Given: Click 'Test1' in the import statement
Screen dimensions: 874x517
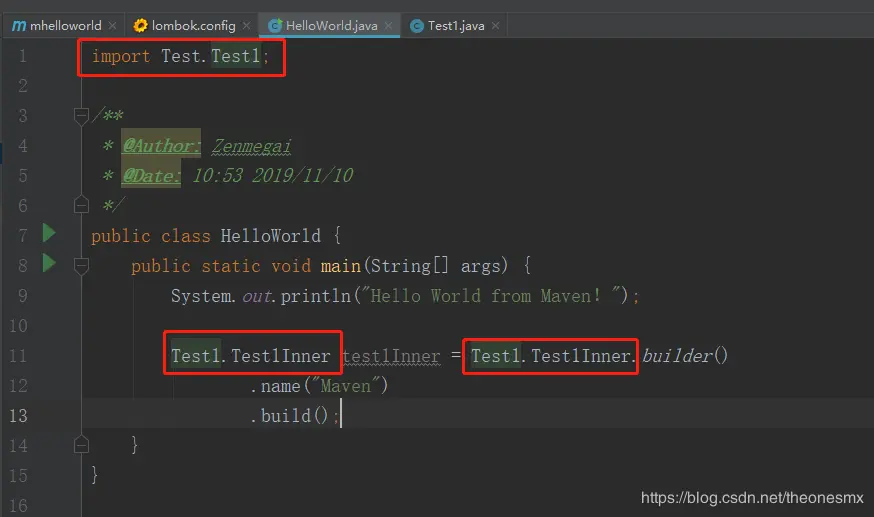Looking at the screenshot, I should [236, 56].
